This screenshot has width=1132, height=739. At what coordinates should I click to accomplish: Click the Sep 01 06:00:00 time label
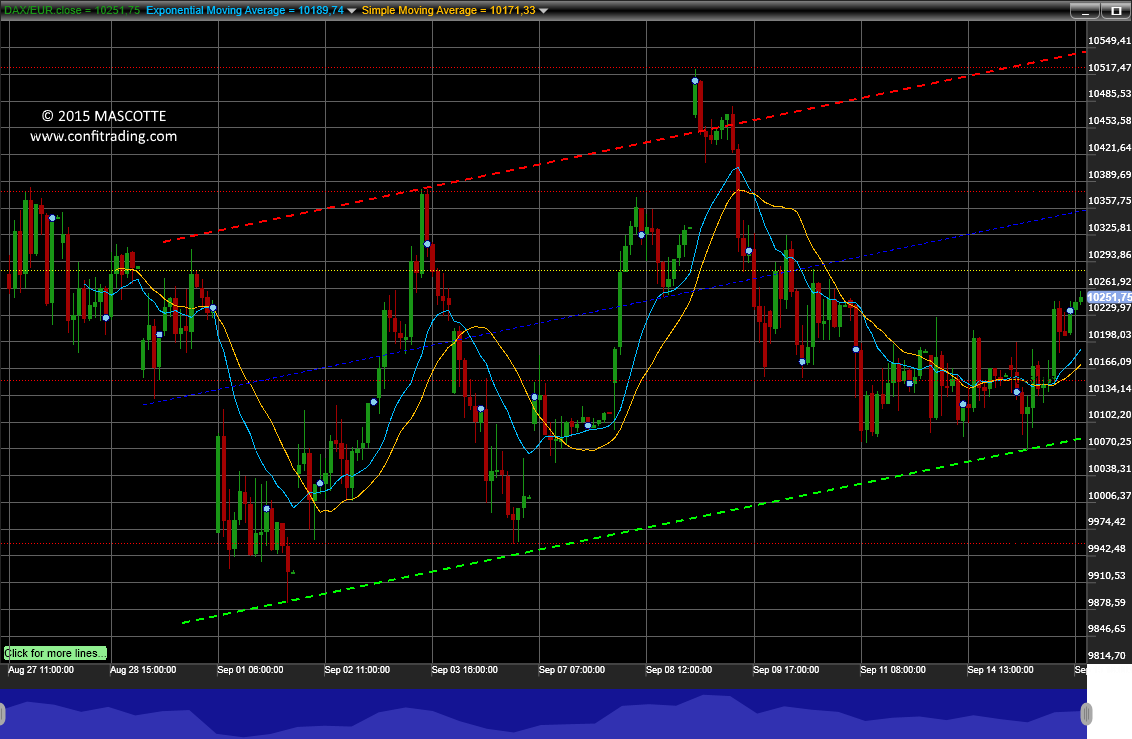pyautogui.click(x=251, y=670)
